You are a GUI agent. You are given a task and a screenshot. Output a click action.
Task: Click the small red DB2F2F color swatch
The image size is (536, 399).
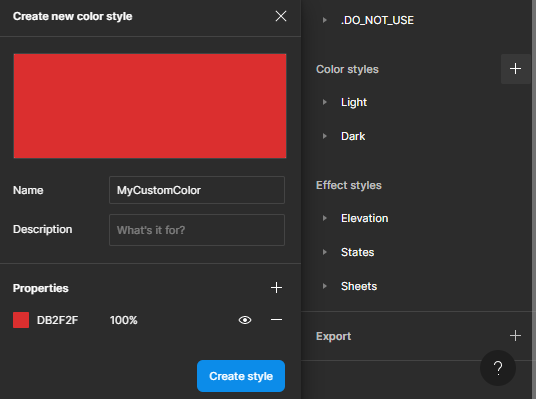(x=21, y=320)
